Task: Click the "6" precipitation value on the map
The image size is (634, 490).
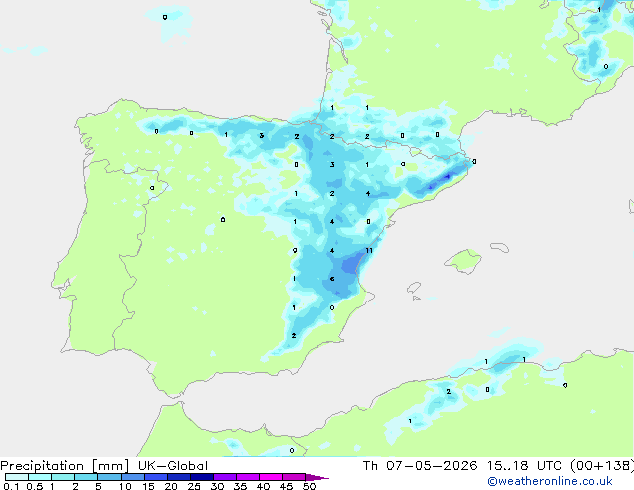Action: coord(332,279)
